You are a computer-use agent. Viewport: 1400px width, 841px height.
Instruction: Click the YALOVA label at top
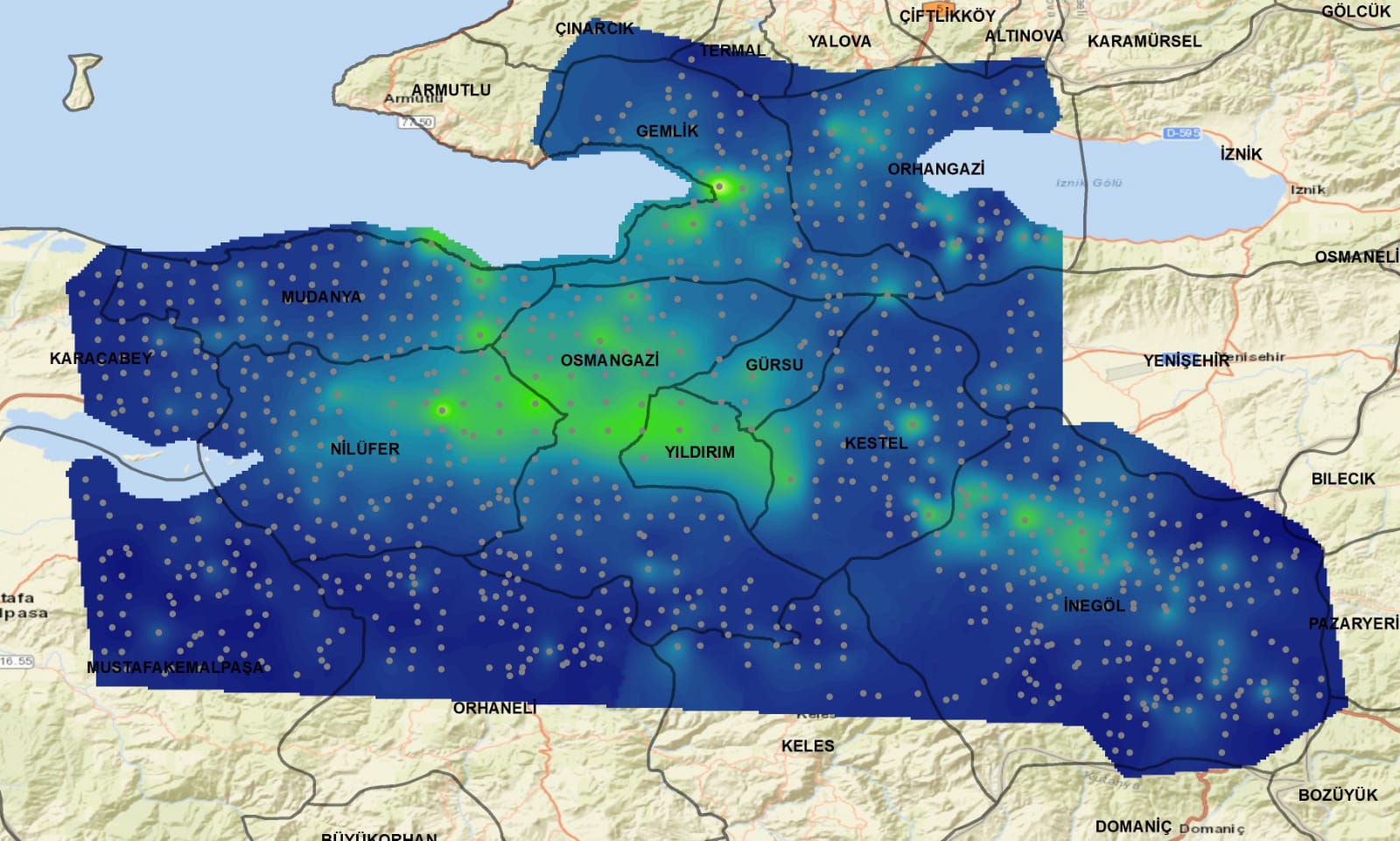(x=839, y=41)
